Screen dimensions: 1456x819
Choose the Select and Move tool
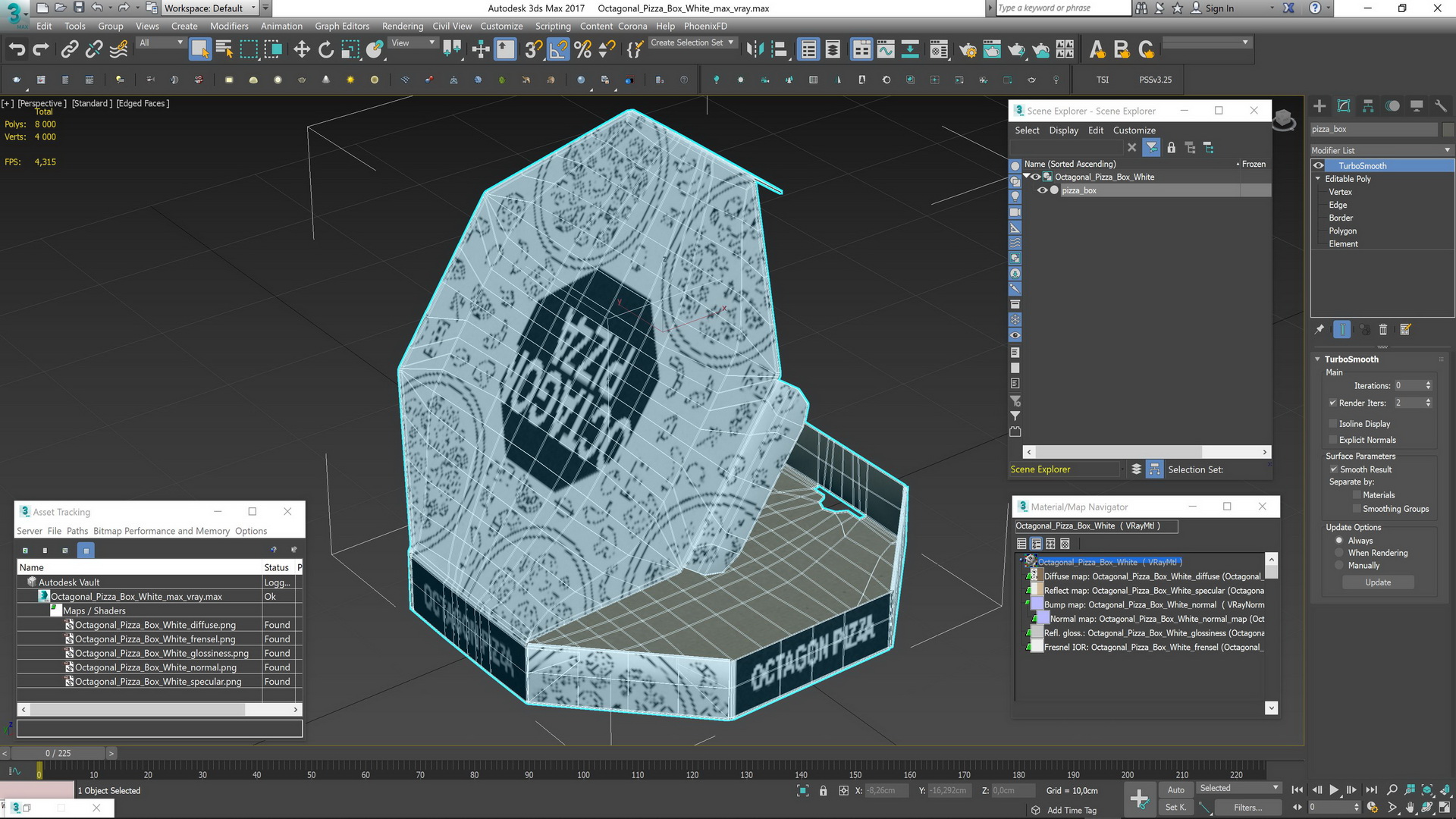pos(302,50)
